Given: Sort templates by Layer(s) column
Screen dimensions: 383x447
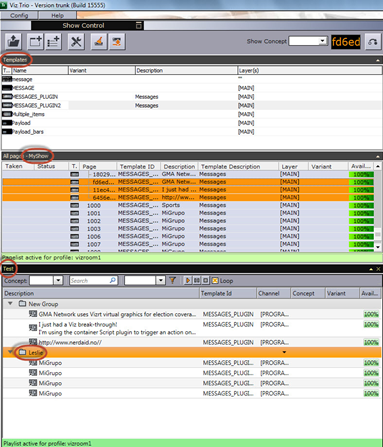Looking at the screenshot, I should [x=310, y=70].
